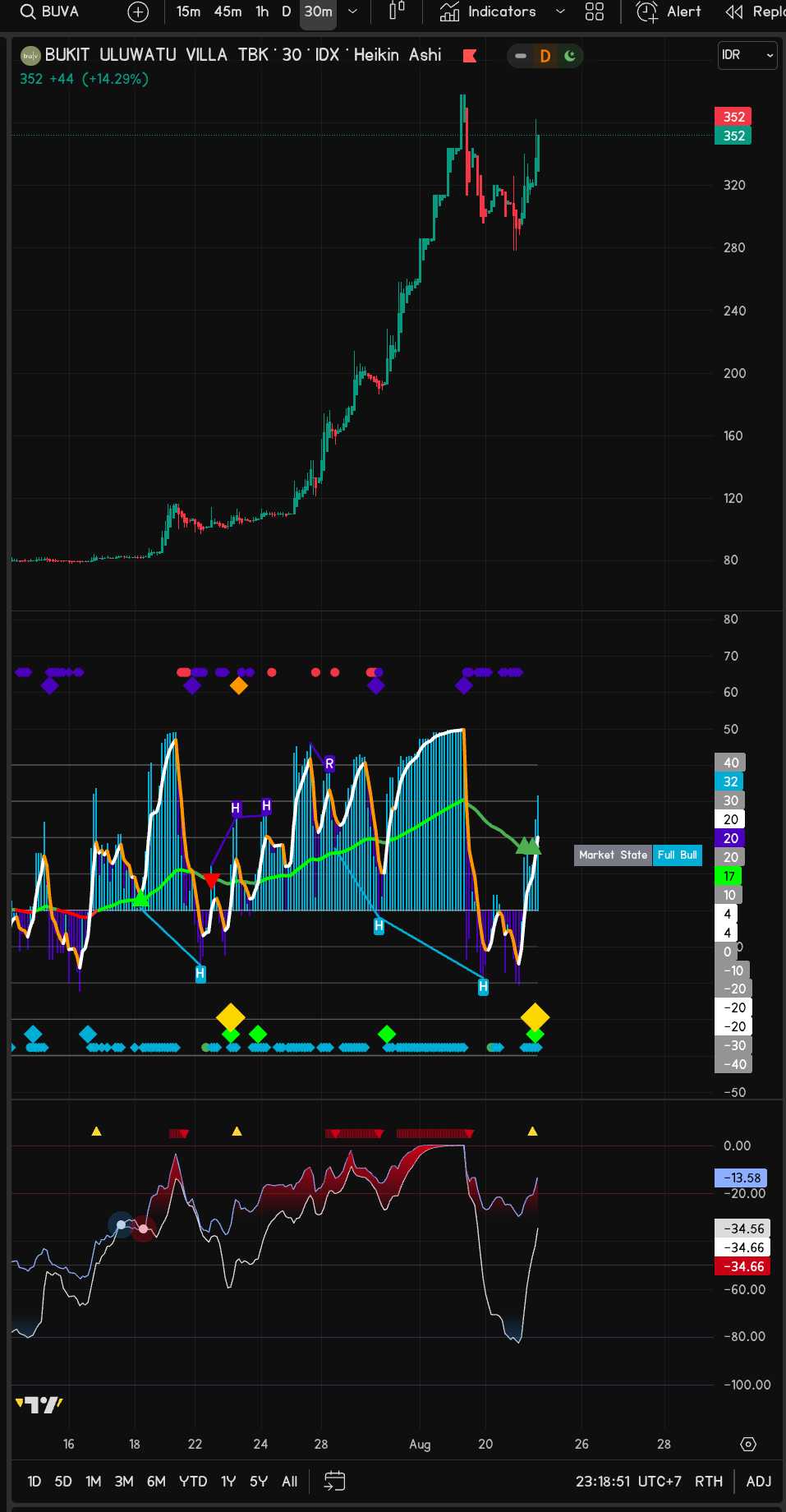Set date range to 1D
The image size is (786, 1512).
click(x=34, y=1481)
